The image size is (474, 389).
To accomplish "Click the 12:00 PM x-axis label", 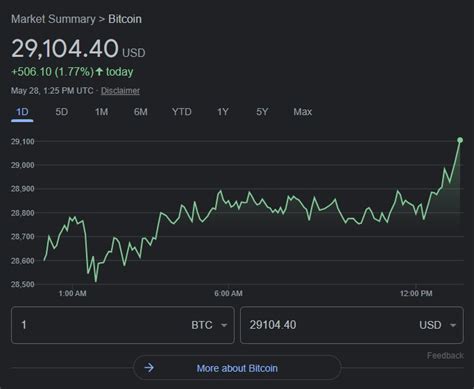I will 416,293.
